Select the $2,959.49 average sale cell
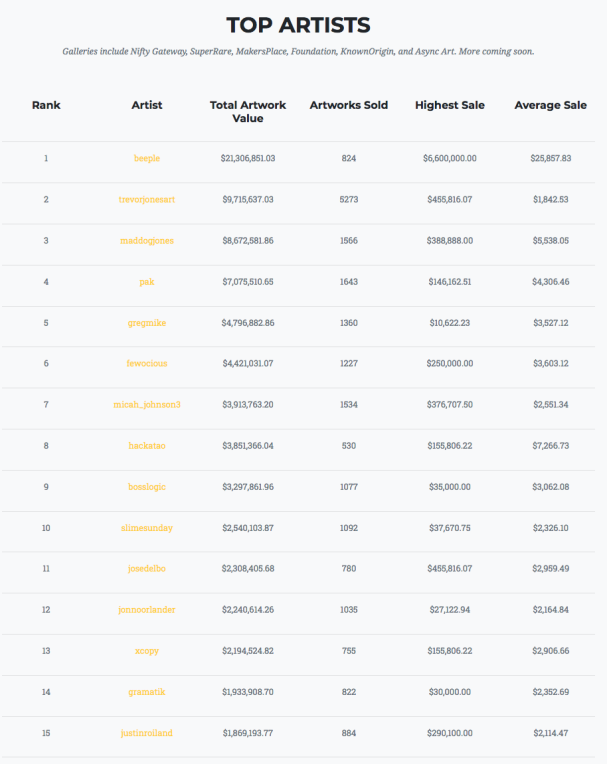 550,568
